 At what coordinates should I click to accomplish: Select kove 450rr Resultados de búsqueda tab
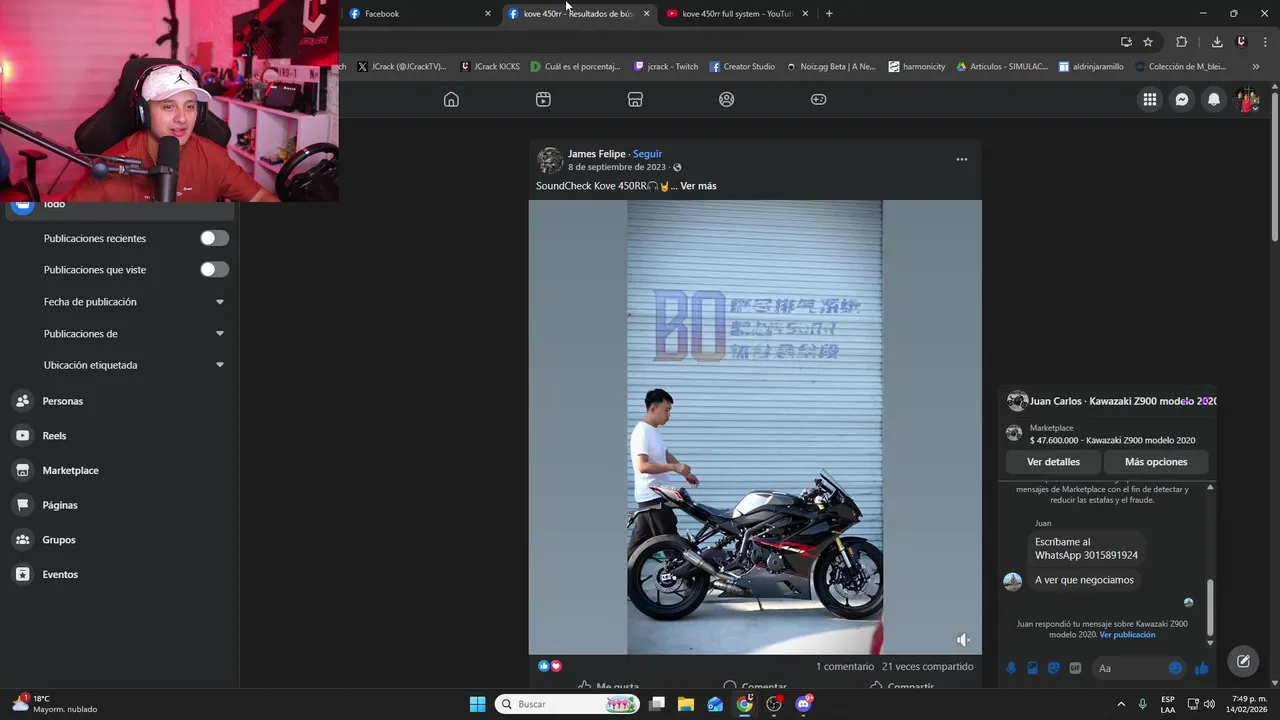tap(579, 14)
